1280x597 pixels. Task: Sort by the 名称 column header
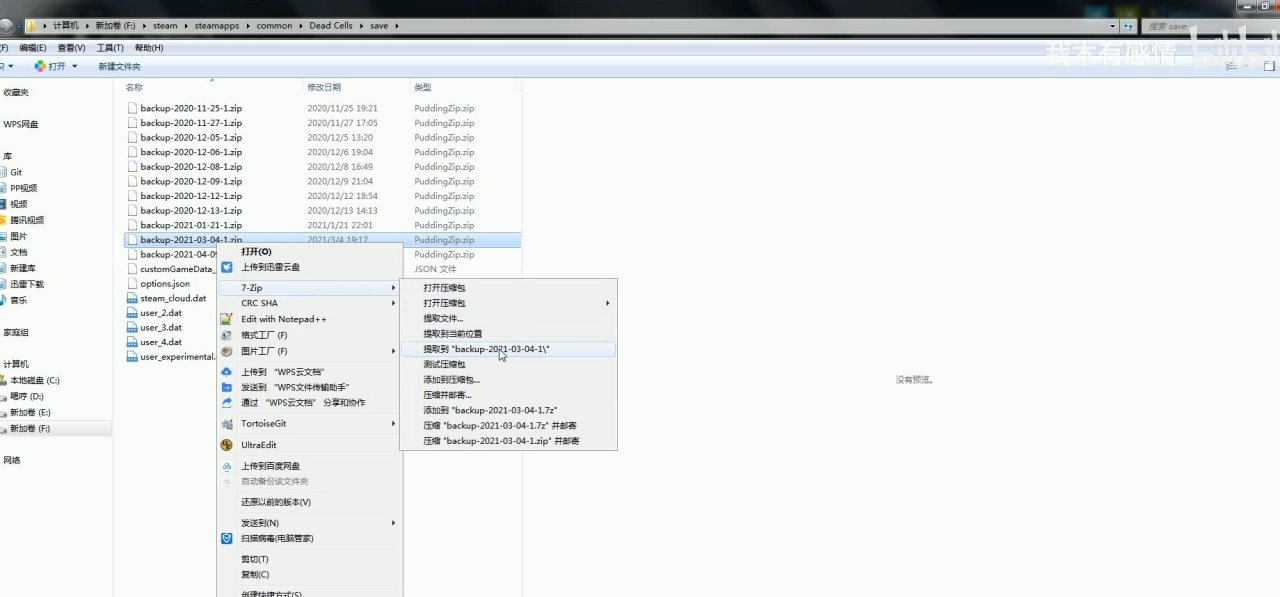(x=134, y=87)
